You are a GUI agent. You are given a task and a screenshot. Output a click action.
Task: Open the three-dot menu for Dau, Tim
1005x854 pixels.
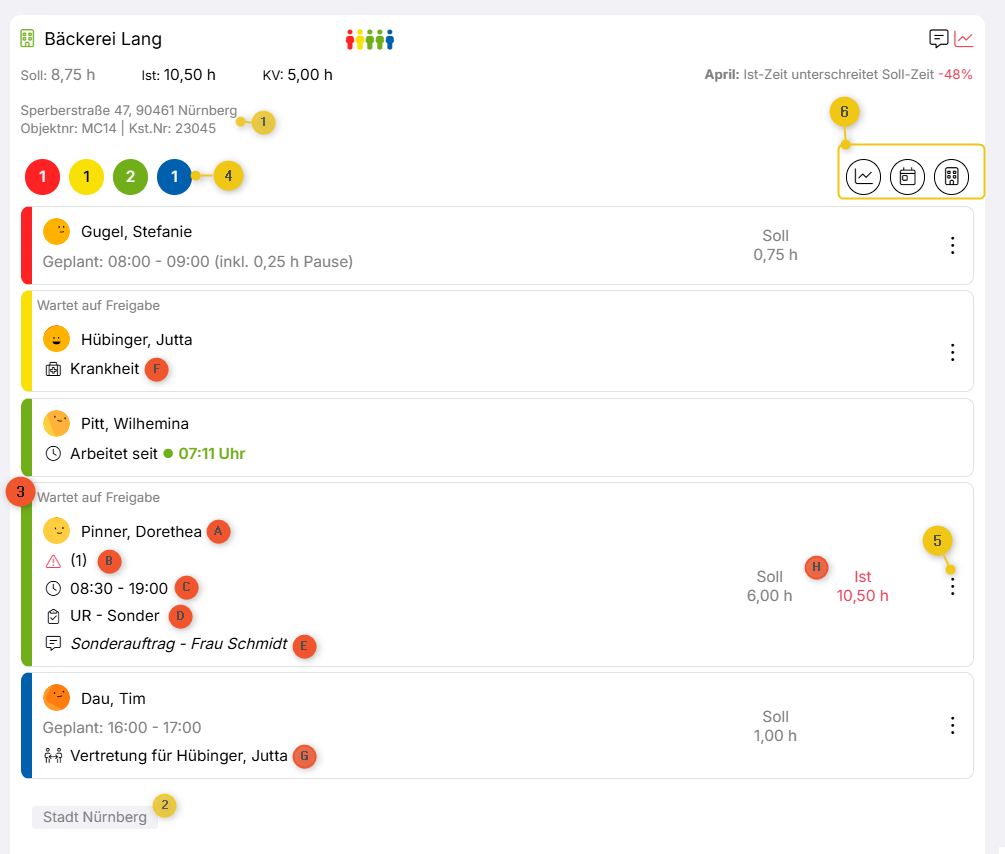pyautogui.click(x=952, y=725)
